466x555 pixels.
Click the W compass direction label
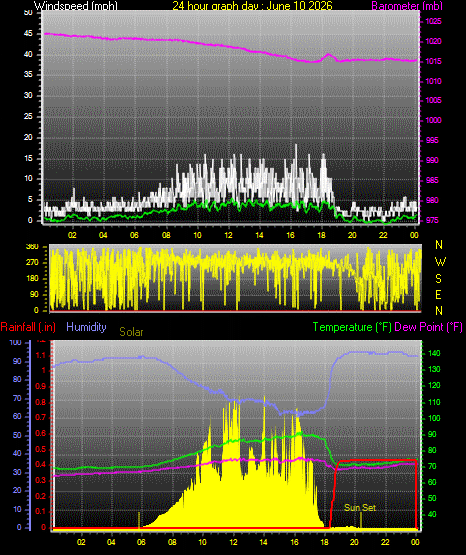pyautogui.click(x=440, y=262)
